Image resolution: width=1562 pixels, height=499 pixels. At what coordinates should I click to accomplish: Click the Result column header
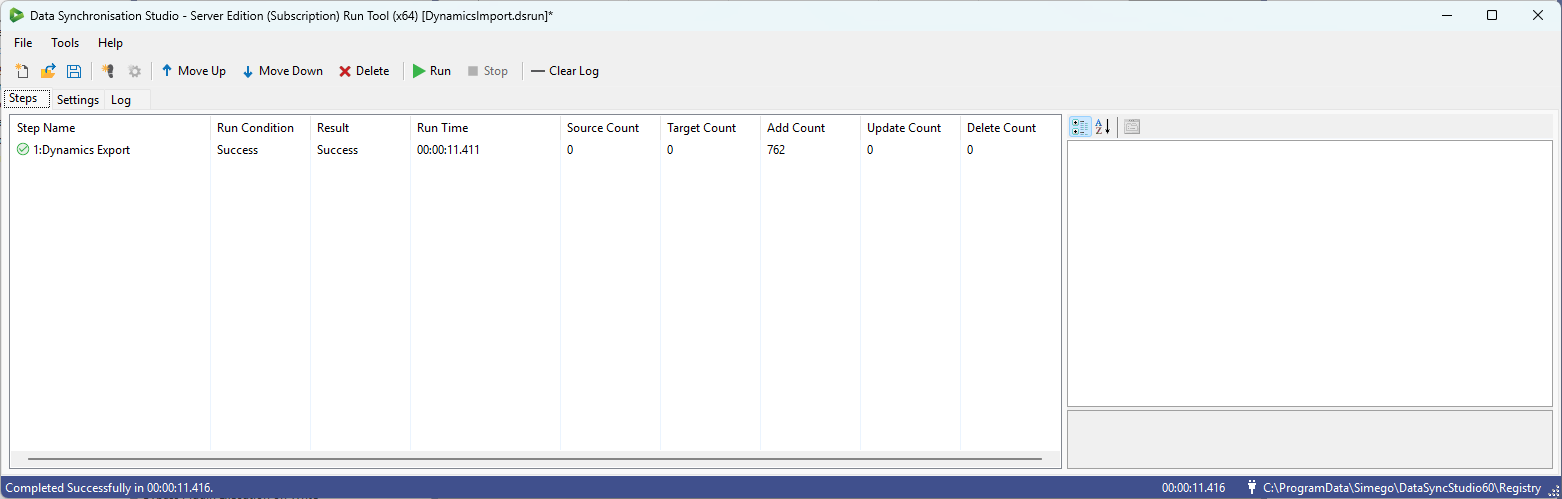(360, 128)
